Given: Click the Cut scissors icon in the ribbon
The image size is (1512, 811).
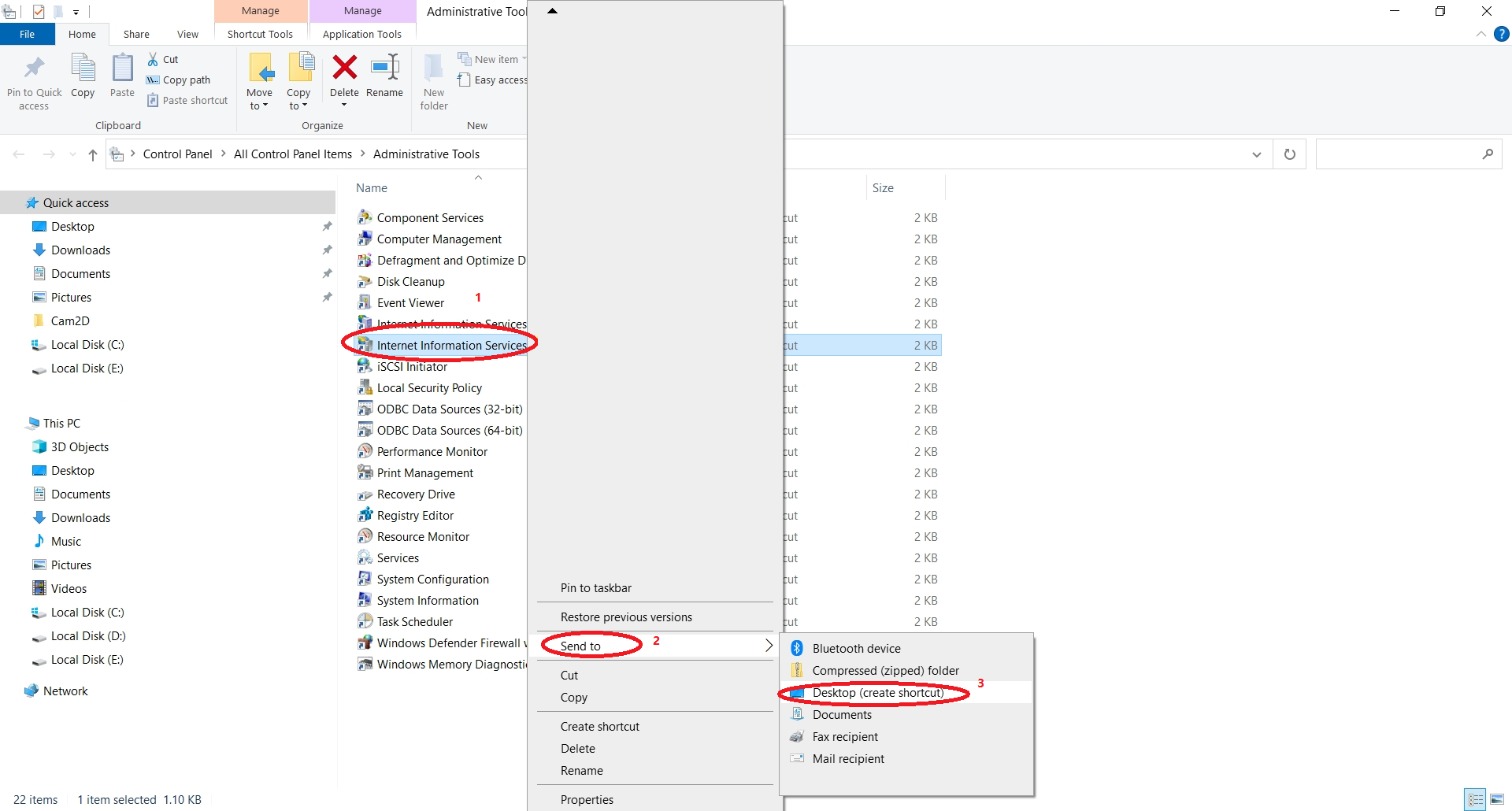Looking at the screenshot, I should coord(153,59).
